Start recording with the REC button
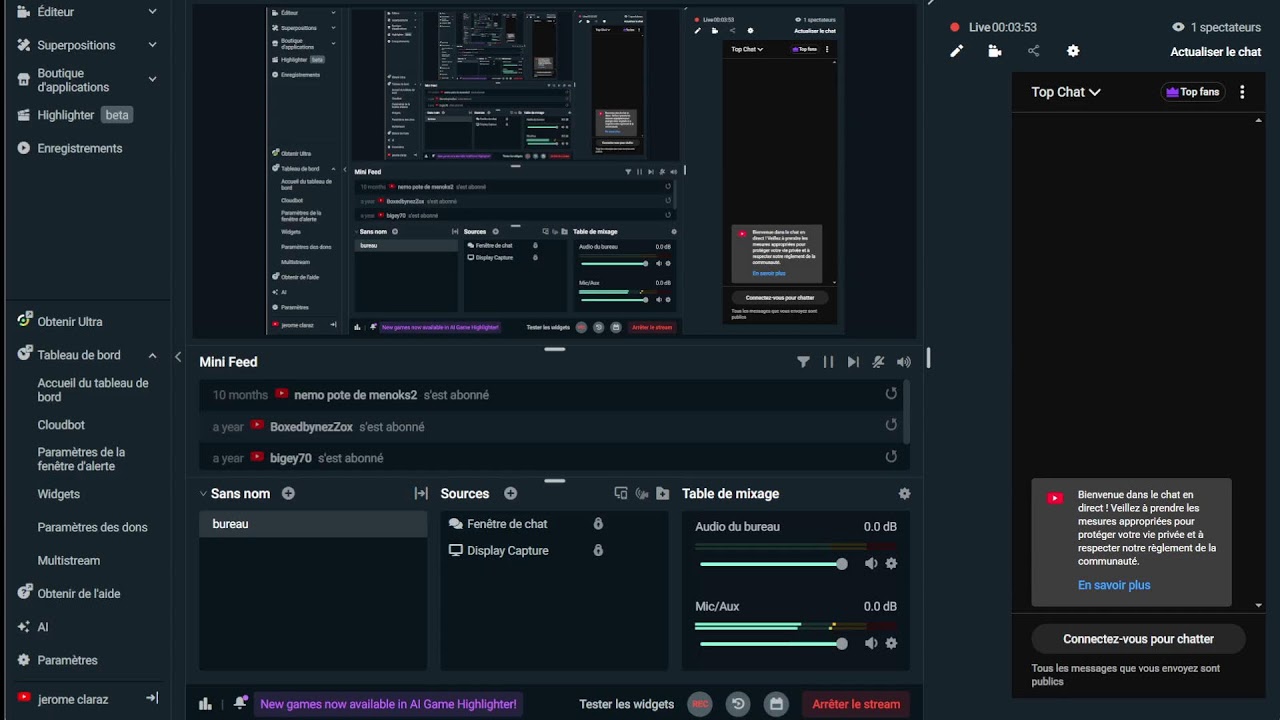The height and width of the screenshot is (720, 1280). tap(700, 704)
